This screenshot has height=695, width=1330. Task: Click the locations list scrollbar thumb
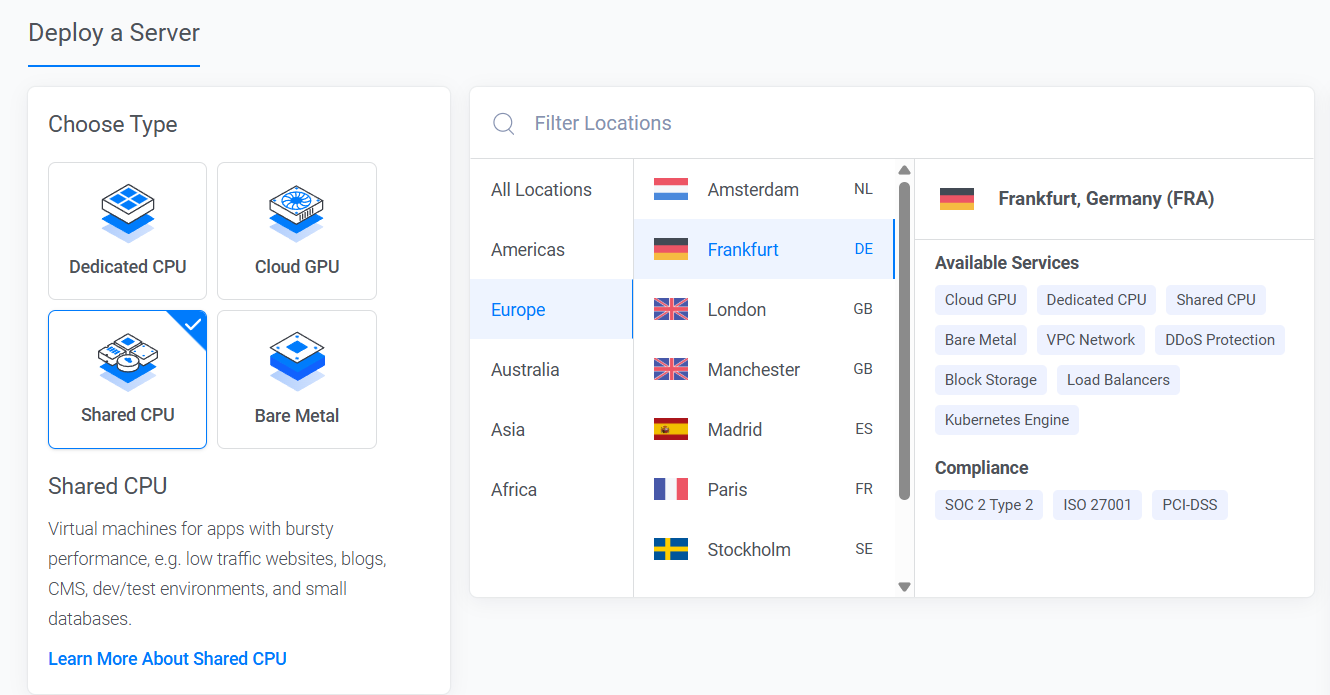[x=904, y=340]
